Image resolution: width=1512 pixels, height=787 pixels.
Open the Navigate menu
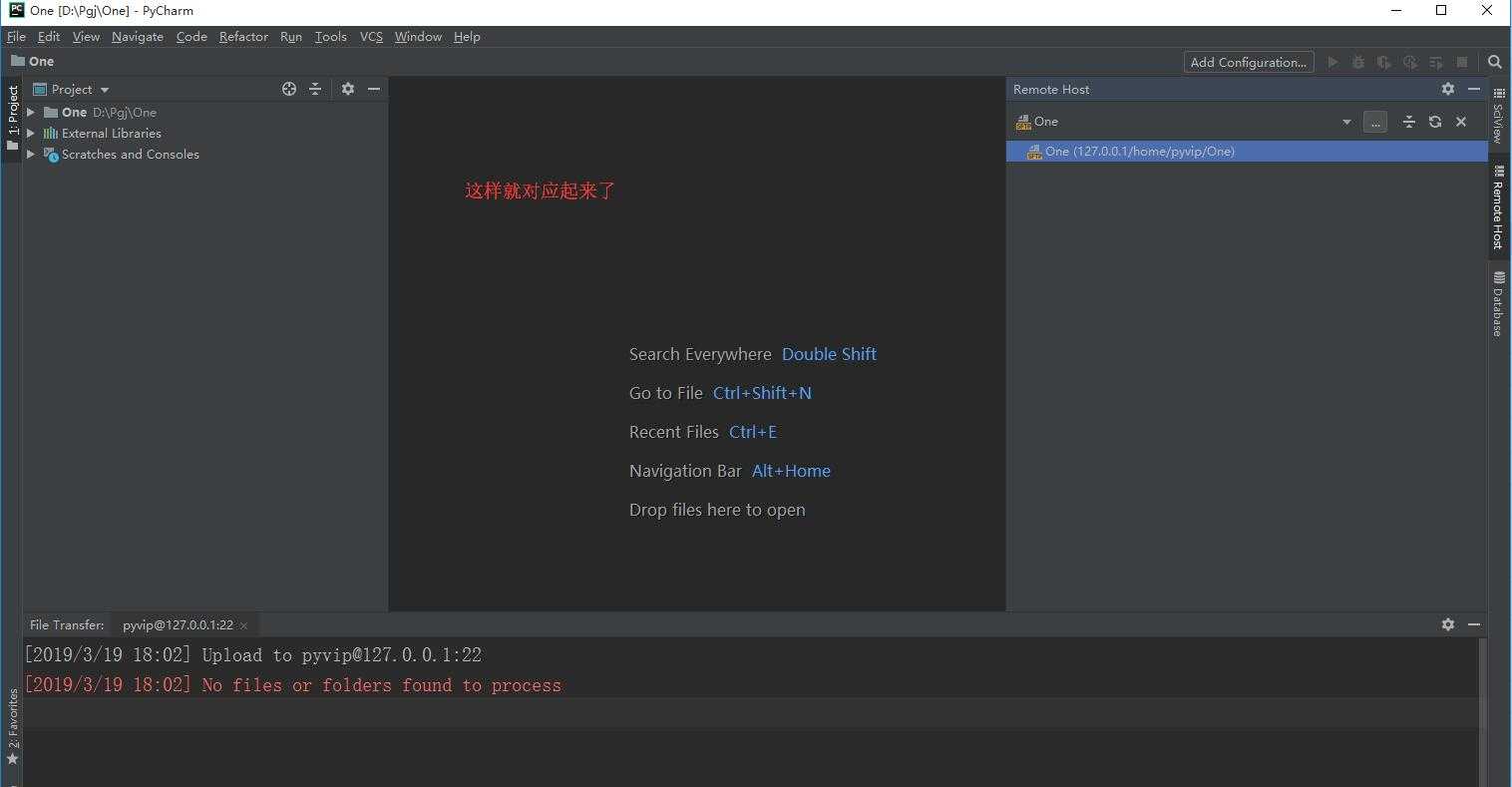point(138,37)
